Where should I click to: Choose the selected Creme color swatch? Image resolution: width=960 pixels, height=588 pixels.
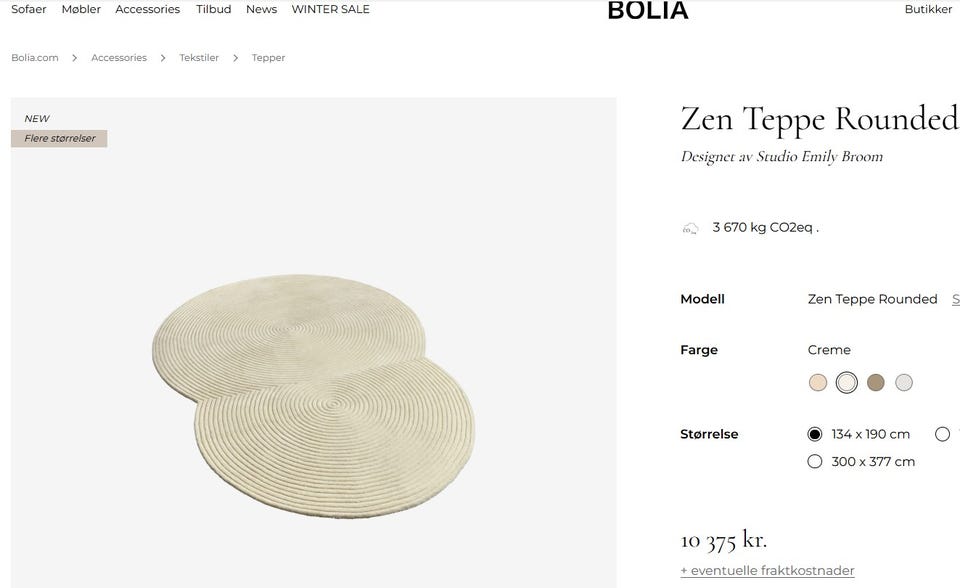(847, 383)
